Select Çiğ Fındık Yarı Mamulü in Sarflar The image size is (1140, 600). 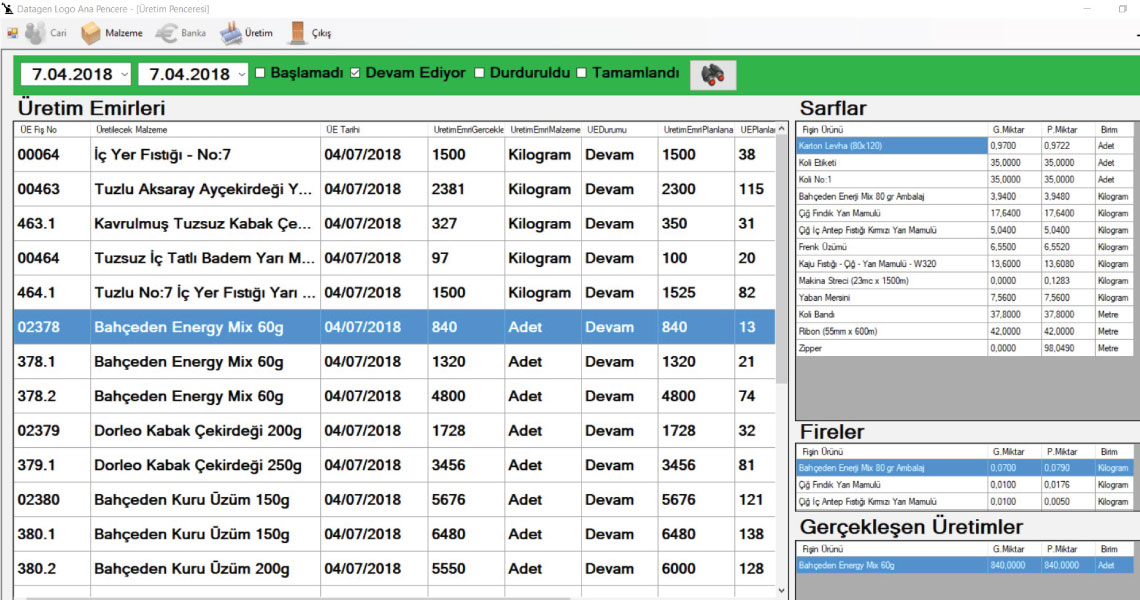pyautogui.click(x=965, y=213)
